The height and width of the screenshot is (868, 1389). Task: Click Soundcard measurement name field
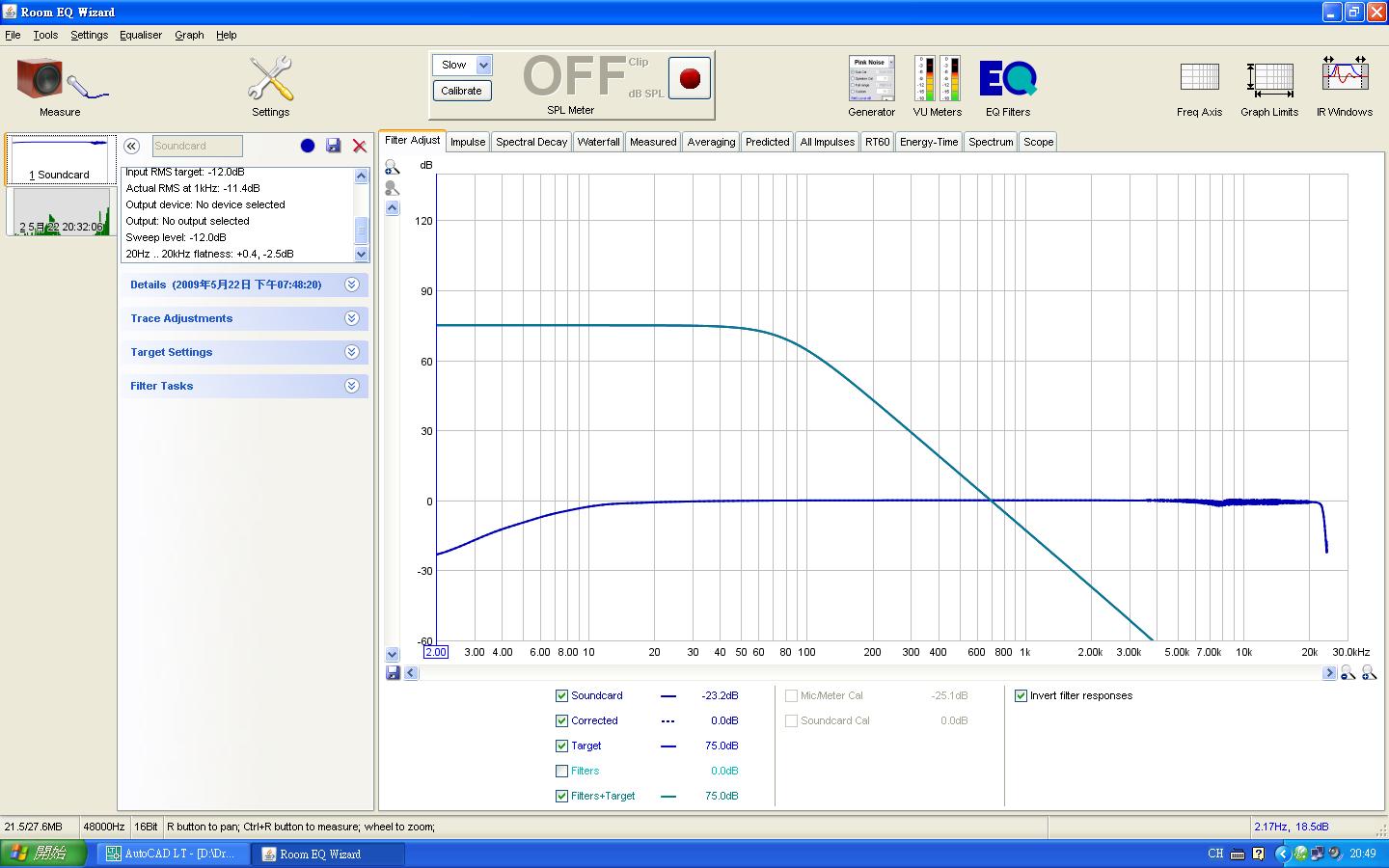tap(197, 146)
